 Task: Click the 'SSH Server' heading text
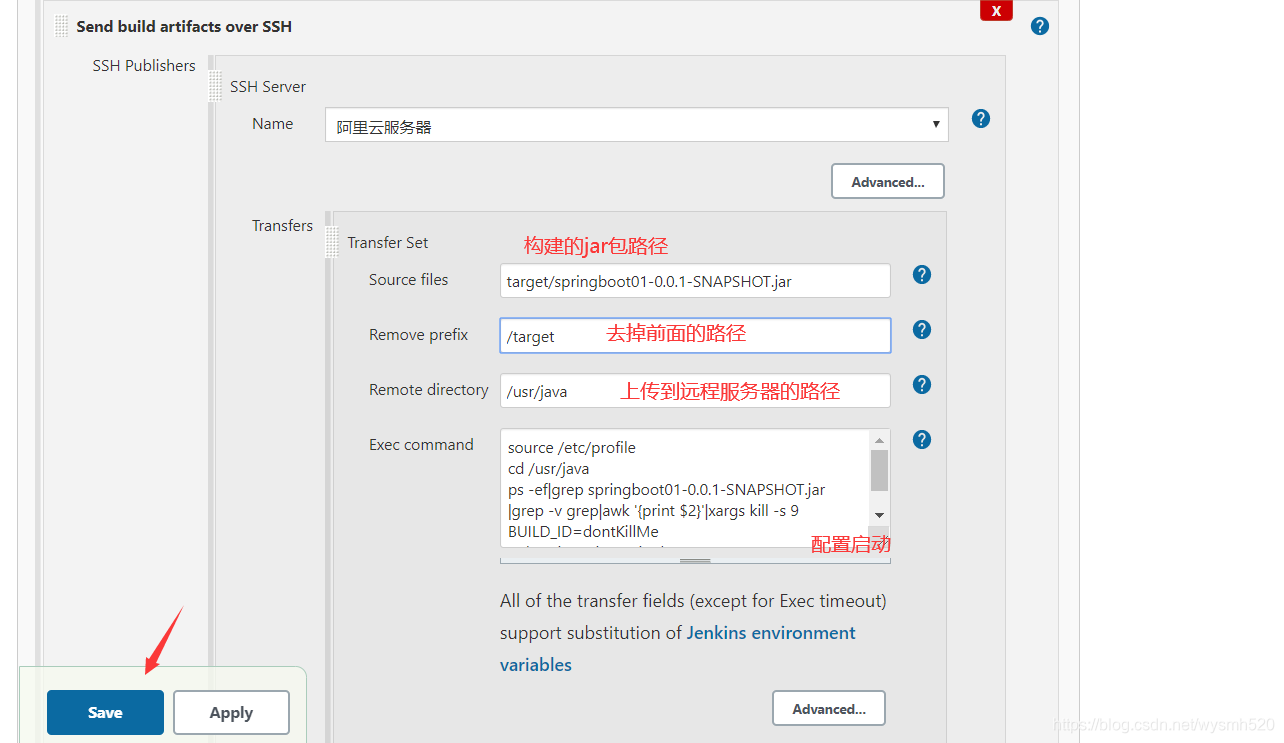click(x=268, y=87)
